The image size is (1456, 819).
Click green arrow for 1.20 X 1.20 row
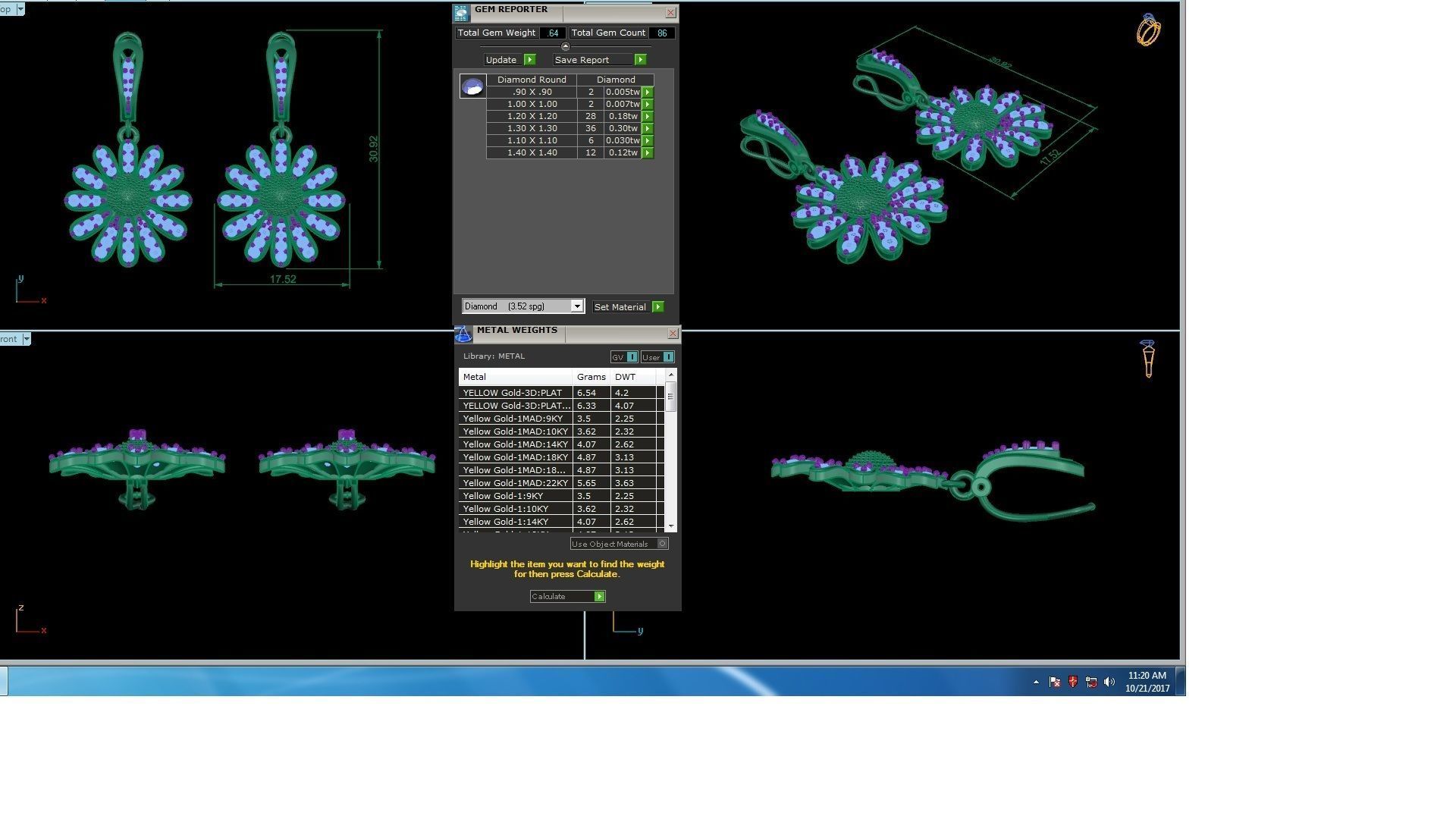(648, 117)
